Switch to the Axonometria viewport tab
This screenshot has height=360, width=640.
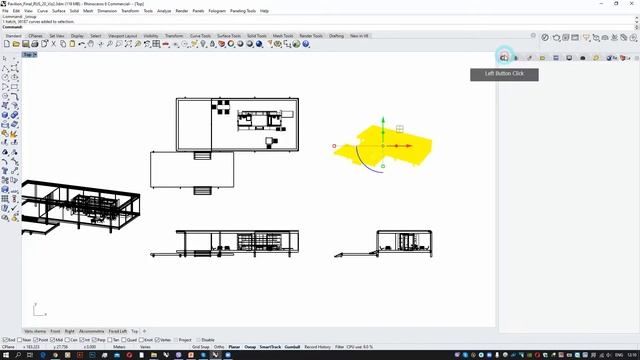(91, 331)
